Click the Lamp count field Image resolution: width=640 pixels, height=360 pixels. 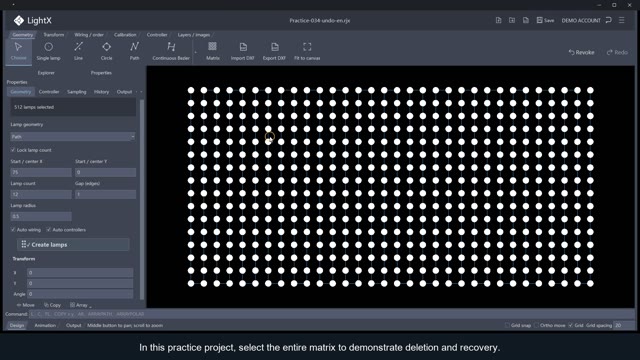point(41,194)
